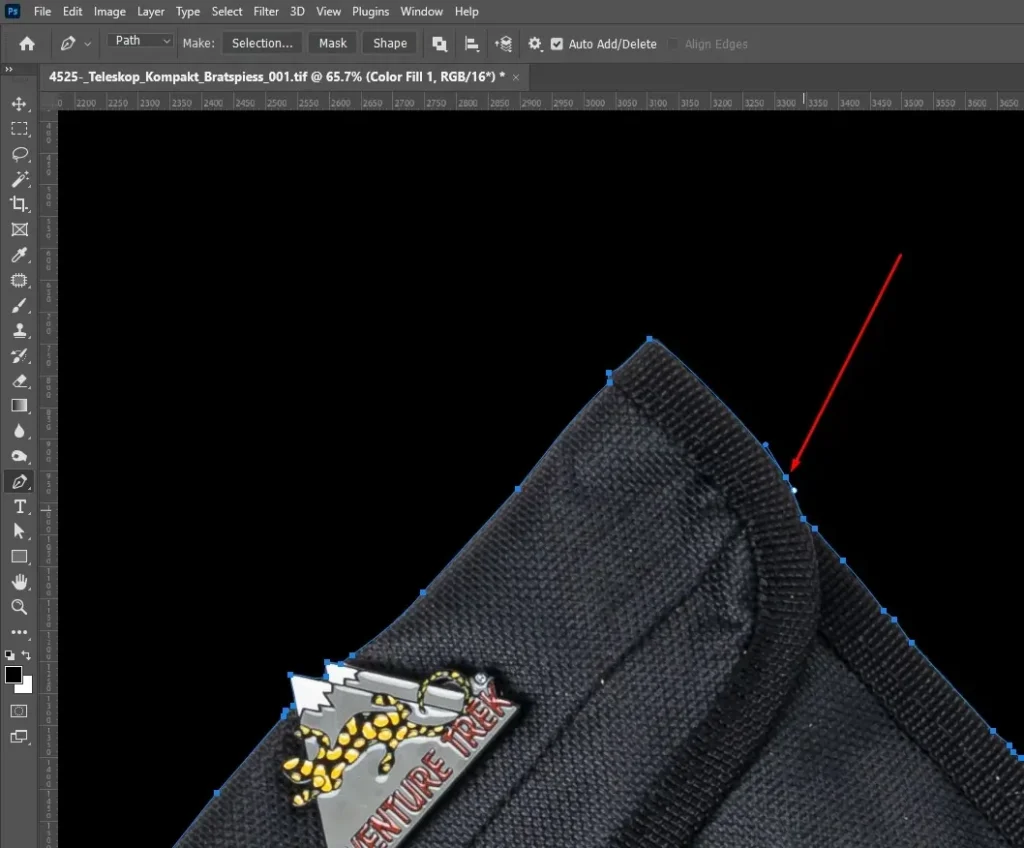Screen dimensions: 1024x848
Task: Select the Hand tool
Action: pyautogui.click(x=18, y=582)
